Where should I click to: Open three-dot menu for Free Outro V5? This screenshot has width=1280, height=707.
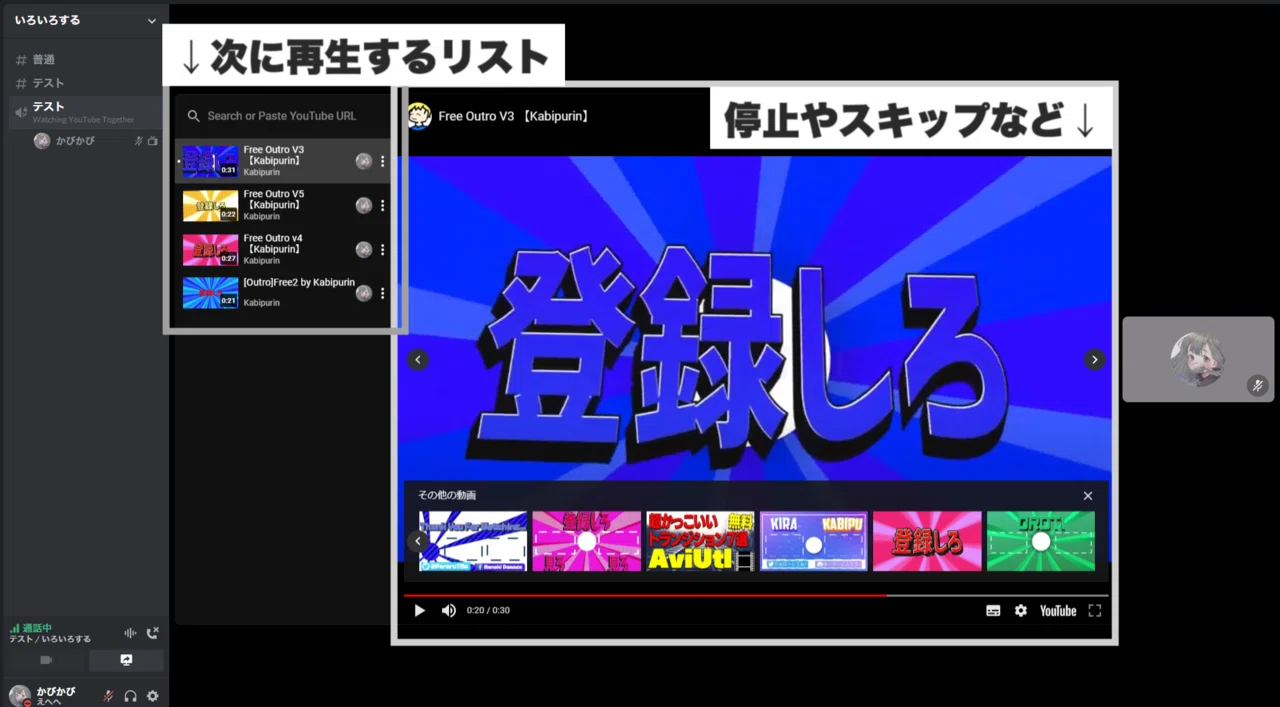pyautogui.click(x=382, y=205)
